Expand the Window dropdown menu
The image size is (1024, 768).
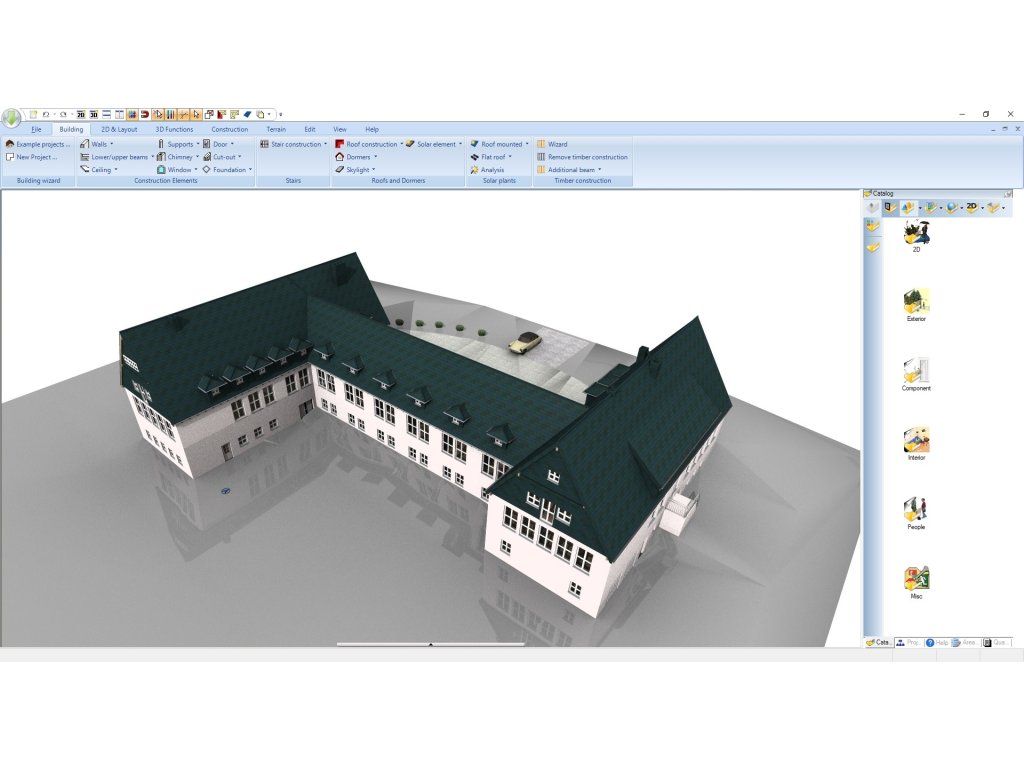coord(197,170)
